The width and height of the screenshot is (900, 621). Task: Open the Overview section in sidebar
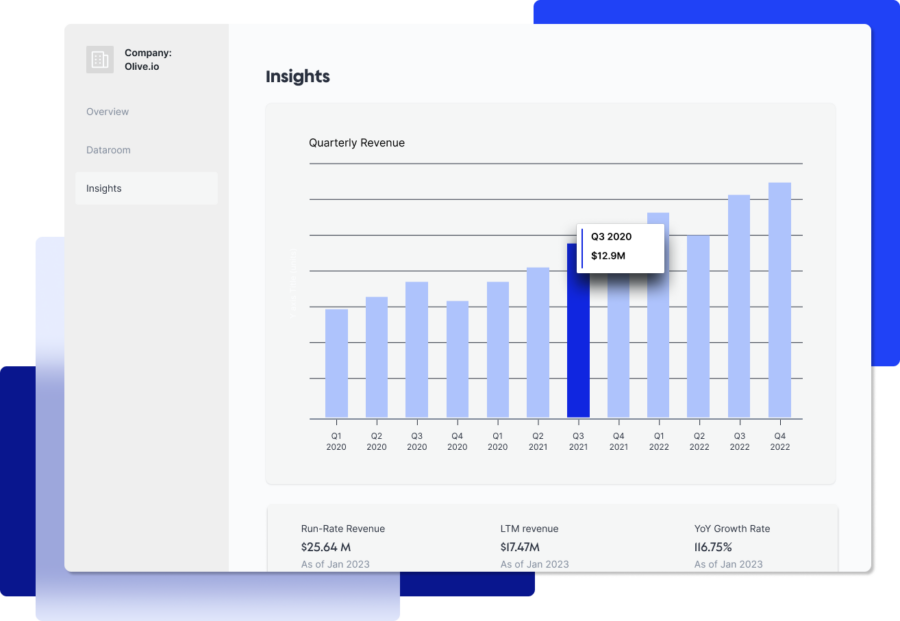coord(108,112)
